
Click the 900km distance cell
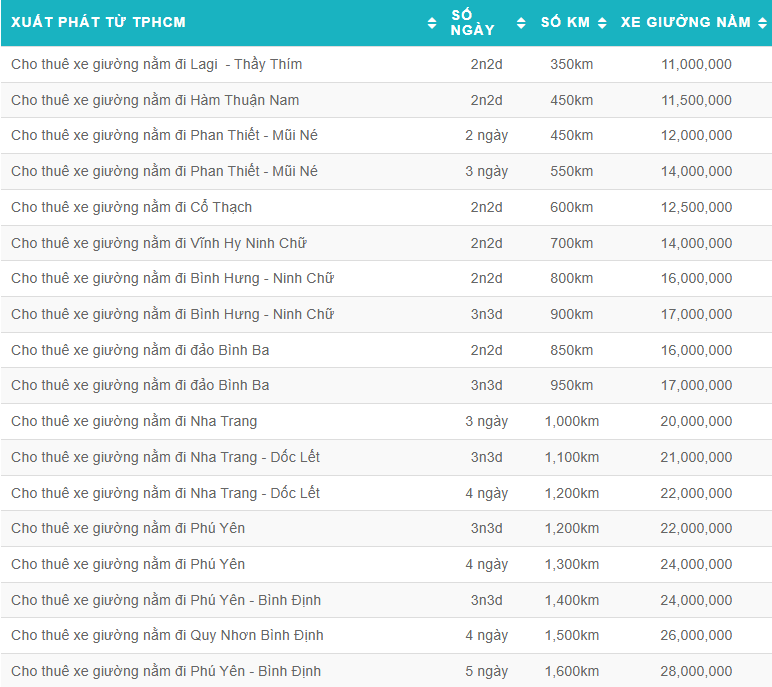(572, 314)
